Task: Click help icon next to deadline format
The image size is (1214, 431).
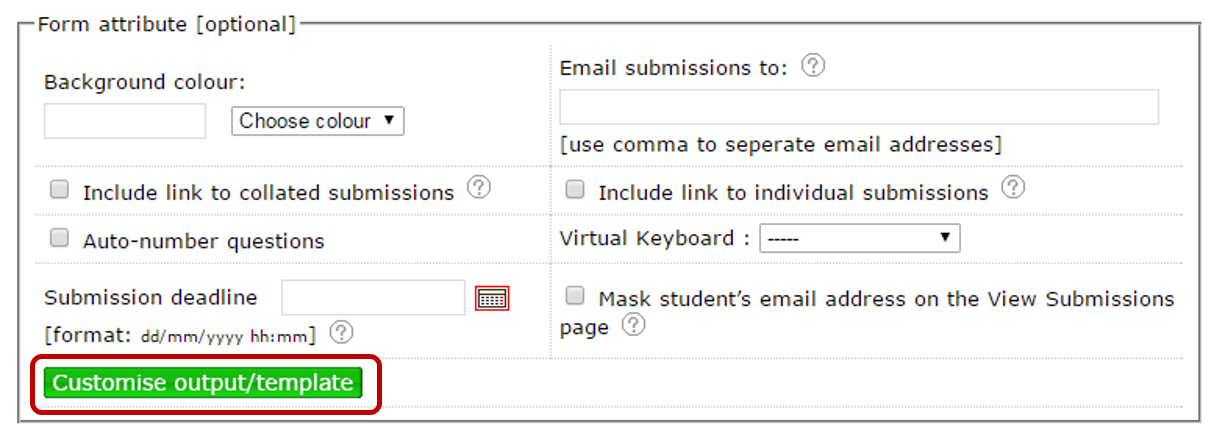Action: click(x=341, y=331)
